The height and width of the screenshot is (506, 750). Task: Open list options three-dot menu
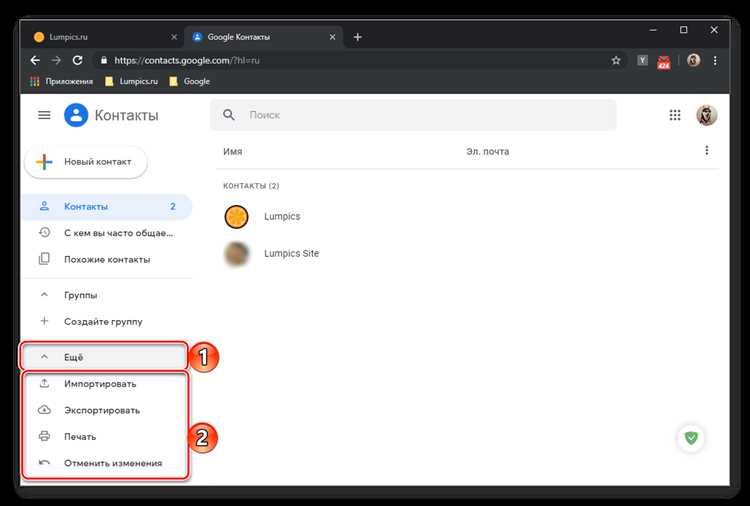coord(706,151)
